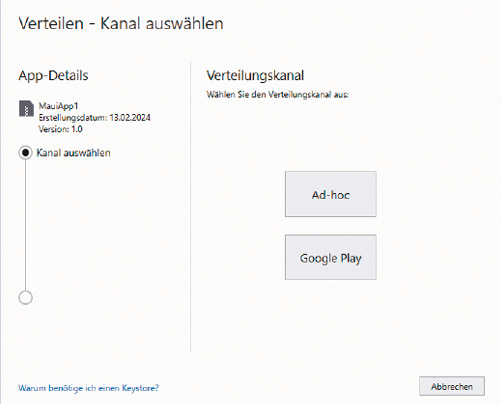Click the vertical step progress line
The image size is (501, 404).
[25, 225]
